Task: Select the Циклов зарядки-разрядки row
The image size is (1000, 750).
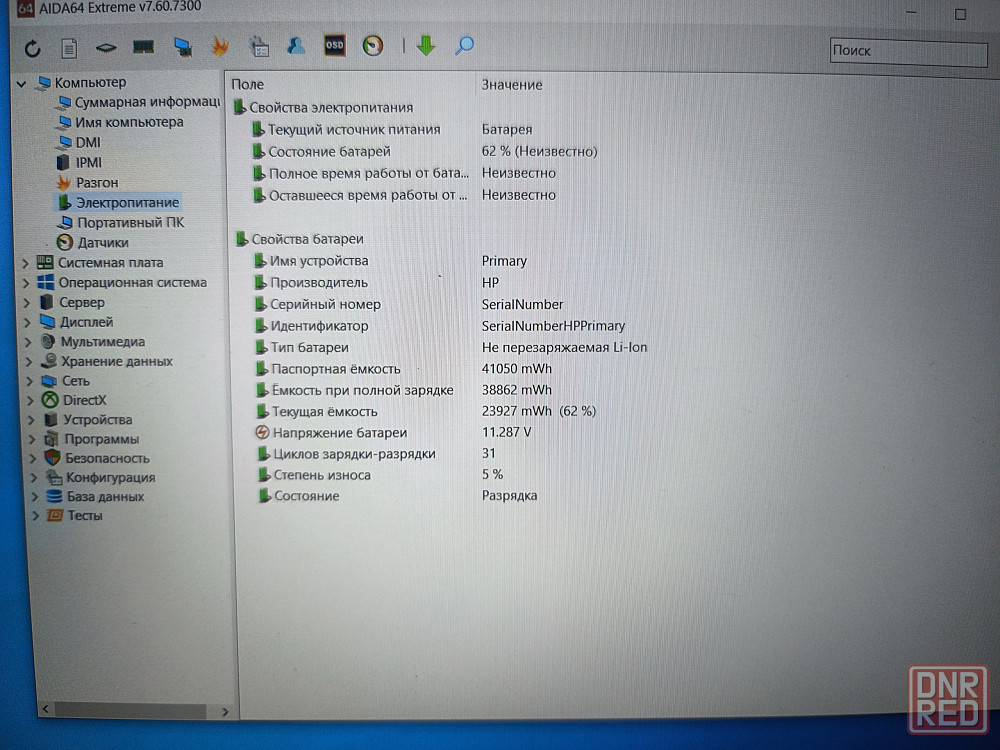Action: pos(376,453)
